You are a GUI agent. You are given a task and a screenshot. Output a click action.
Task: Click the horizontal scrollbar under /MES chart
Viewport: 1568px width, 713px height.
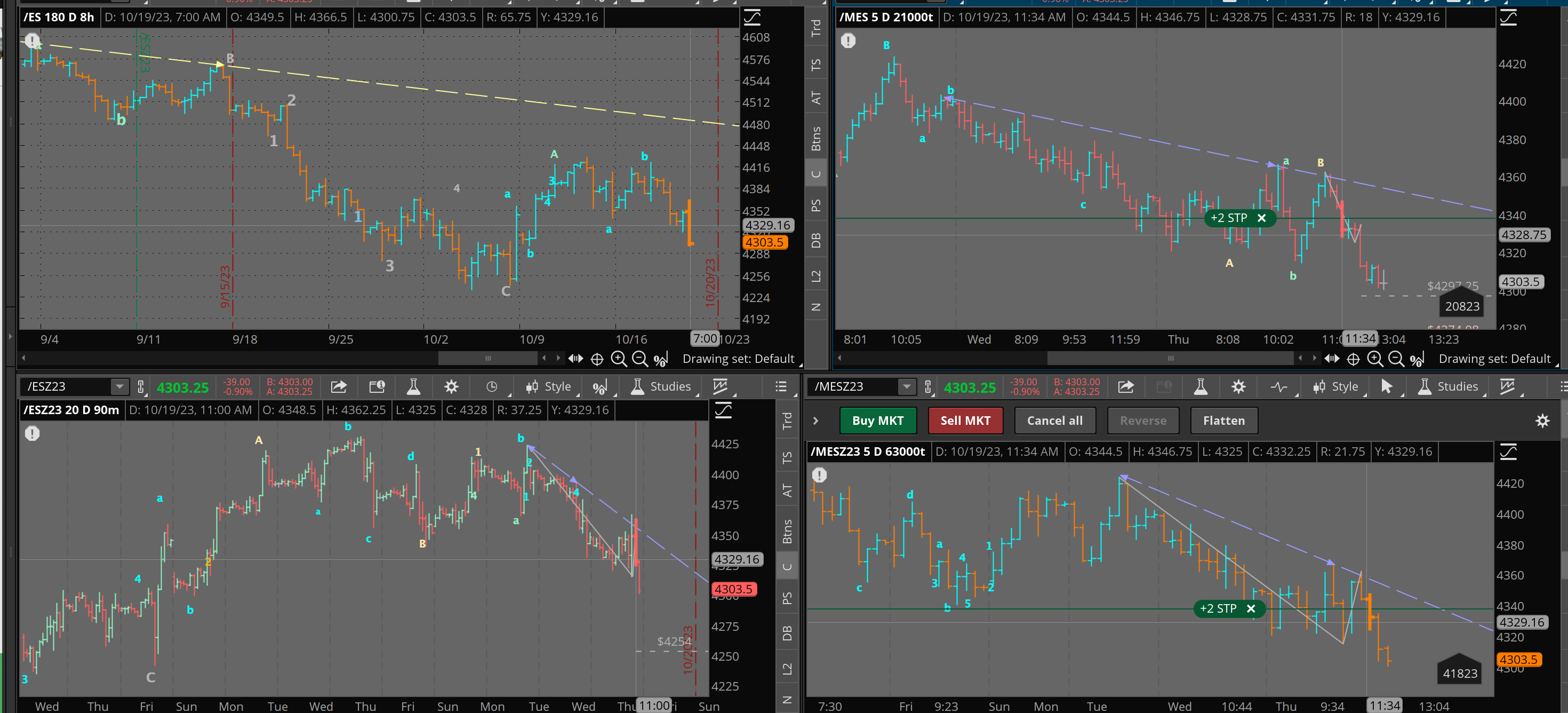(x=1170, y=358)
